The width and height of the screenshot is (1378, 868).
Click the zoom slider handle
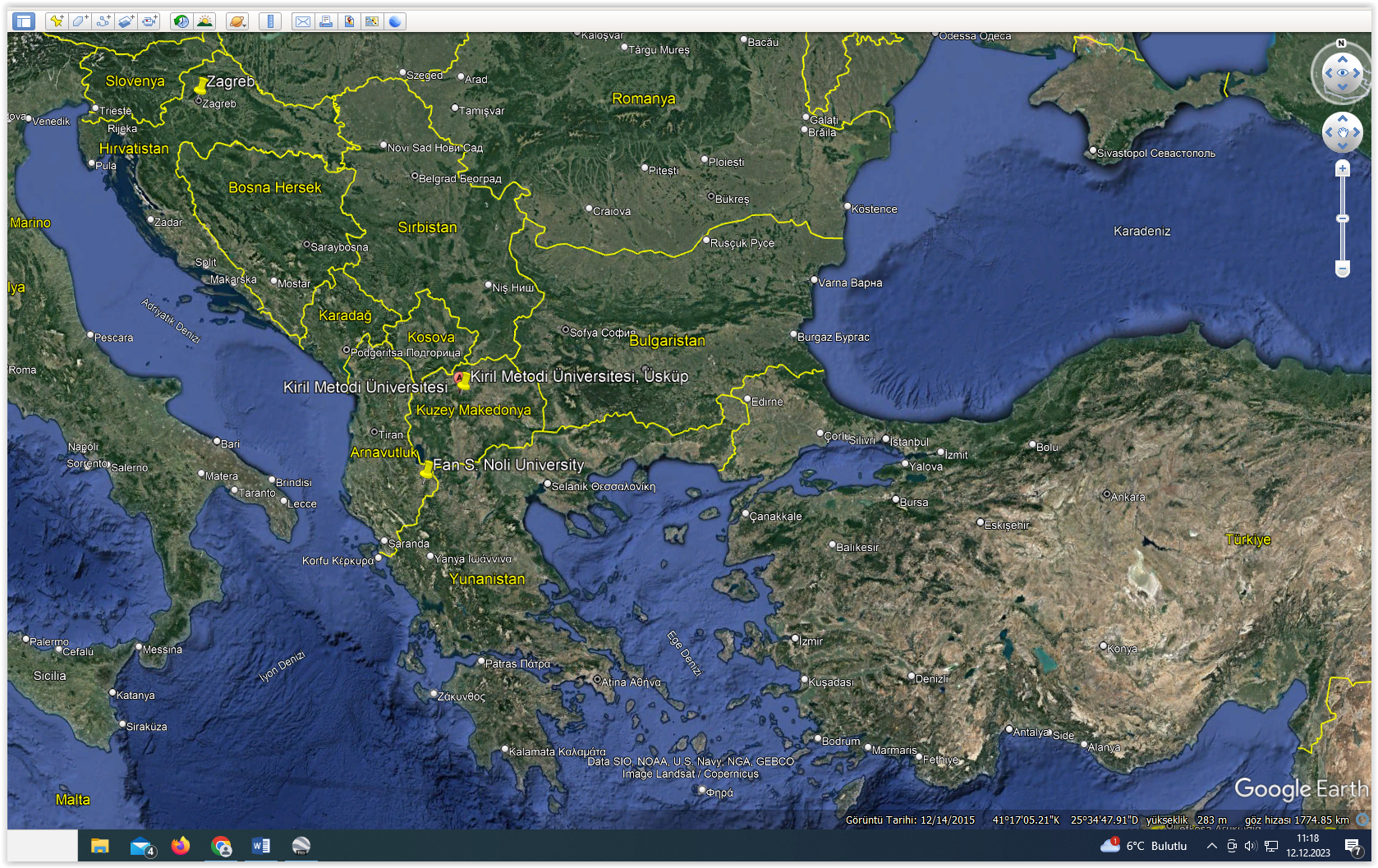[x=1343, y=218]
